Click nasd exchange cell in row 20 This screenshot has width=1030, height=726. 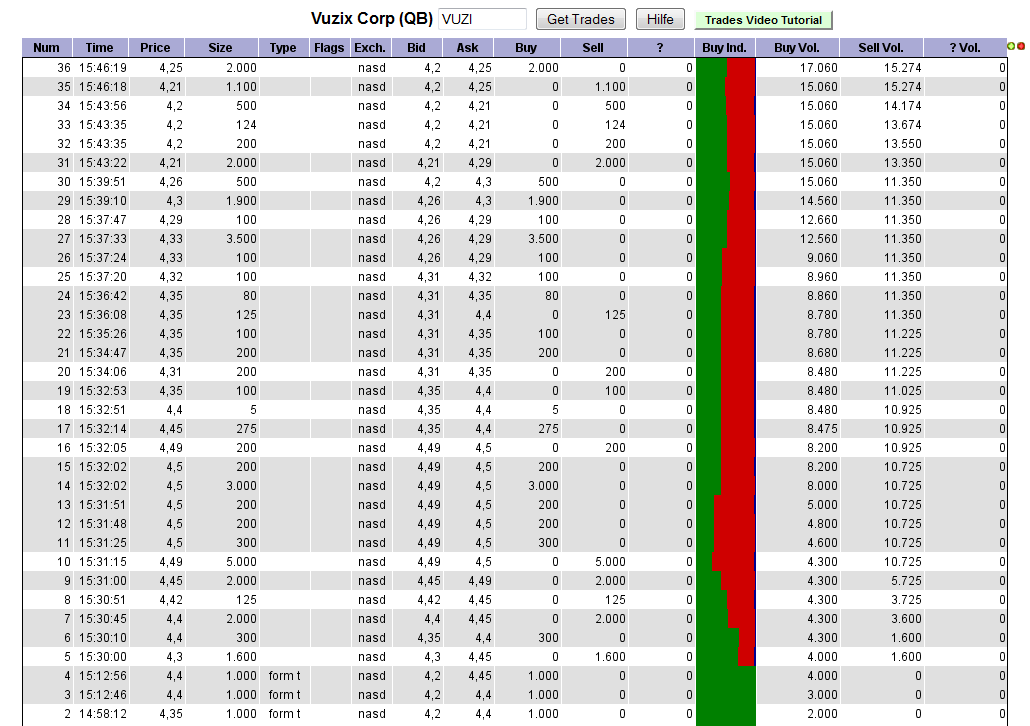pyautogui.click(x=372, y=373)
